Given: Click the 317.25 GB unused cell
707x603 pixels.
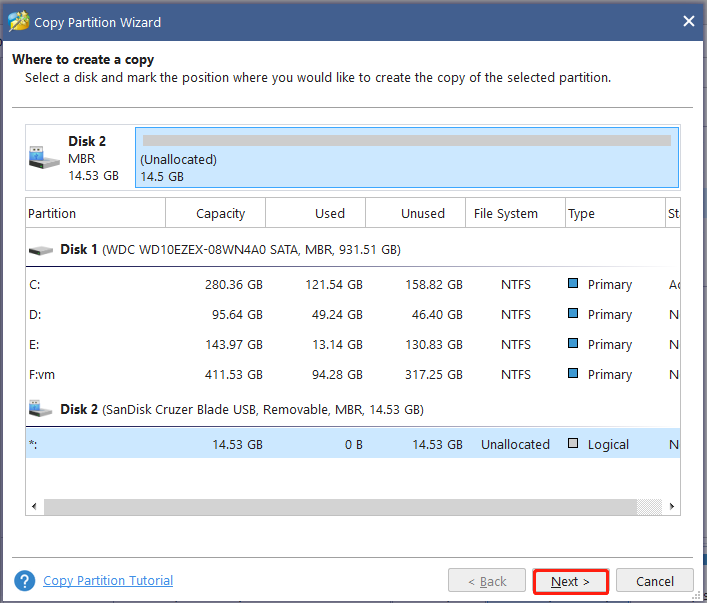Looking at the screenshot, I should (434, 374).
